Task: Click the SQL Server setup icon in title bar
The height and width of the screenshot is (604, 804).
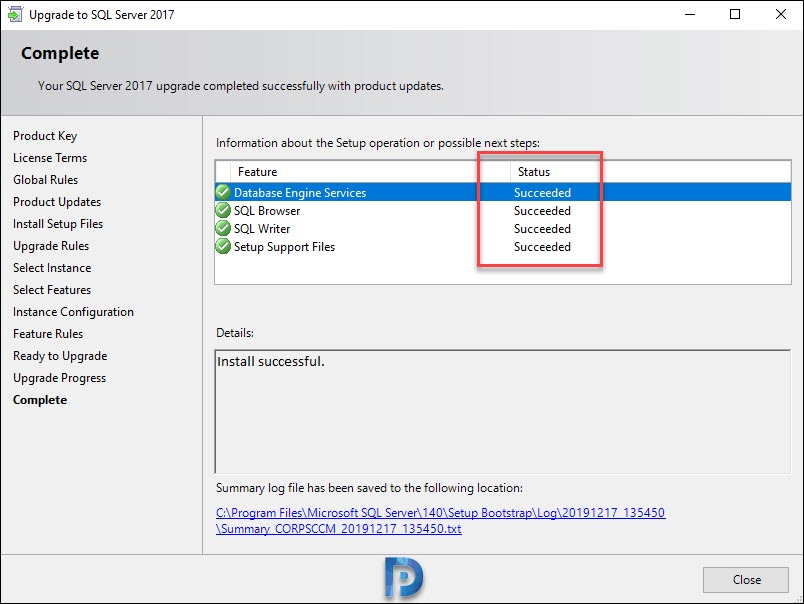Action: click(x=14, y=14)
